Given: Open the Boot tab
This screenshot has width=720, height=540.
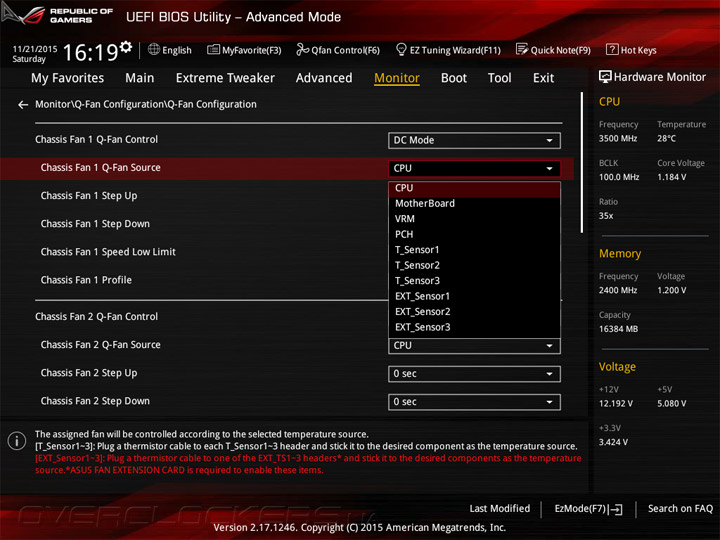Looking at the screenshot, I should coord(454,78).
